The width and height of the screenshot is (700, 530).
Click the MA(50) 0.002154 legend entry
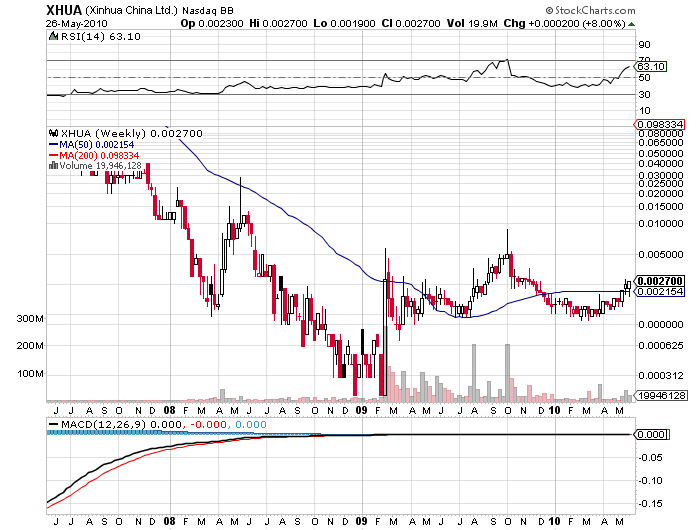pyautogui.click(x=96, y=145)
